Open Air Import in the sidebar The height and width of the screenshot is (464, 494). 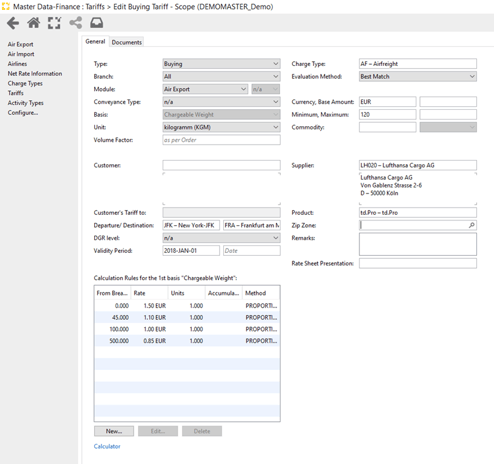[21, 54]
